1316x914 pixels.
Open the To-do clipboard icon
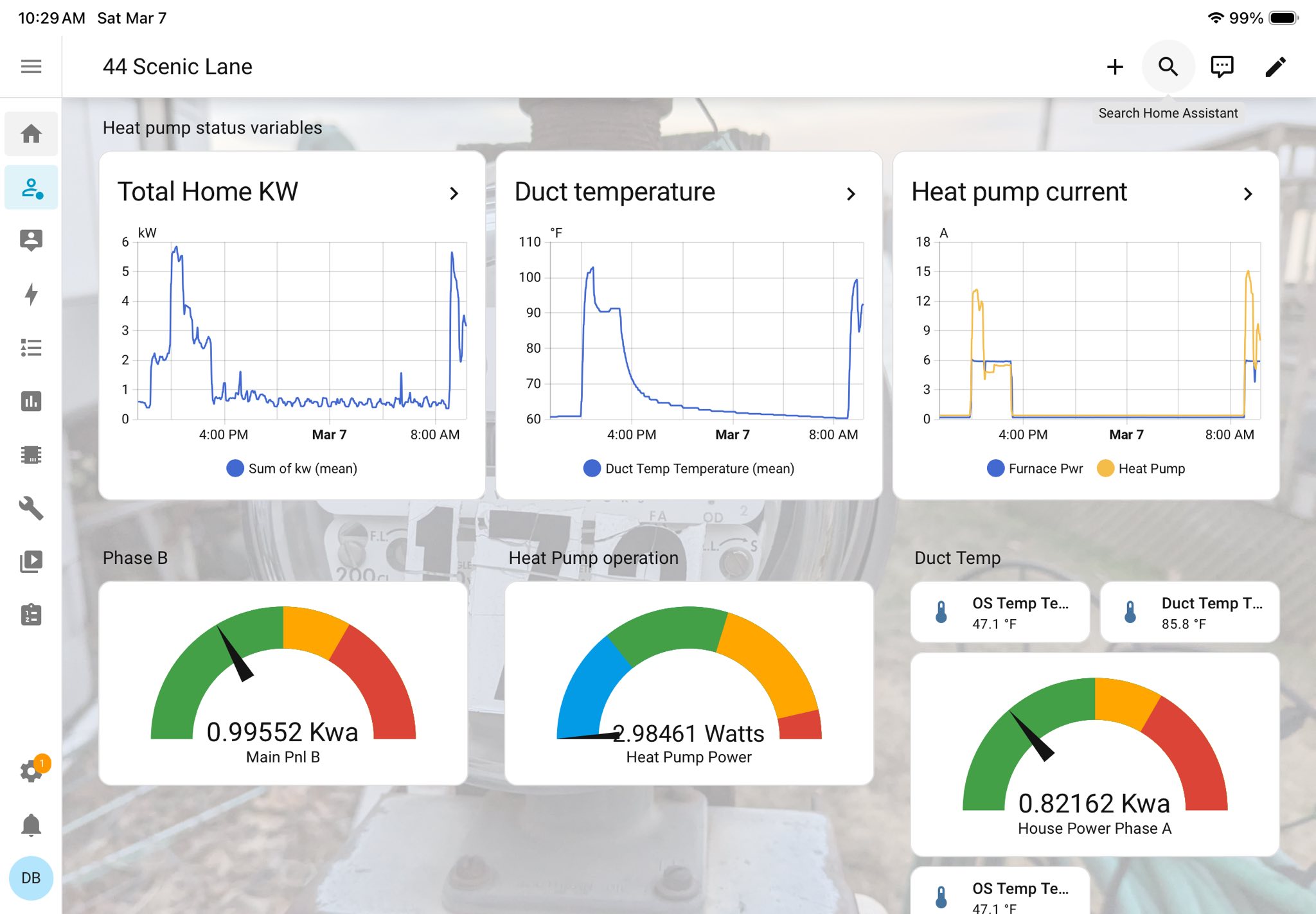tap(31, 615)
